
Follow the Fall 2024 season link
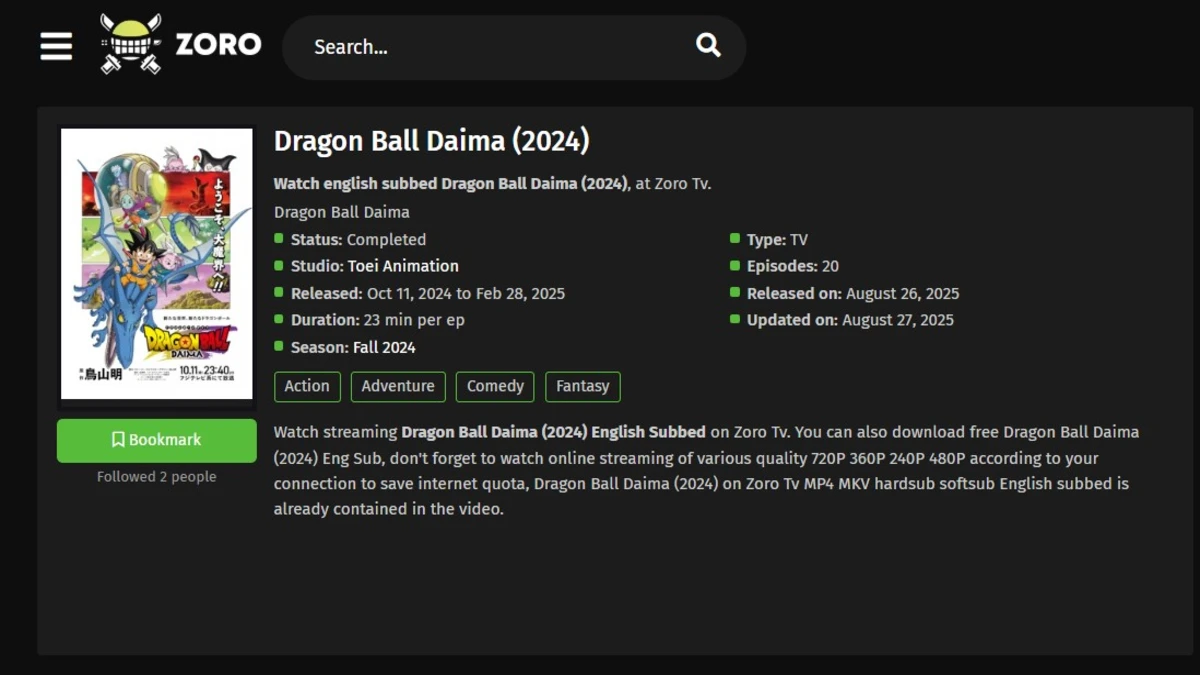[384, 348]
